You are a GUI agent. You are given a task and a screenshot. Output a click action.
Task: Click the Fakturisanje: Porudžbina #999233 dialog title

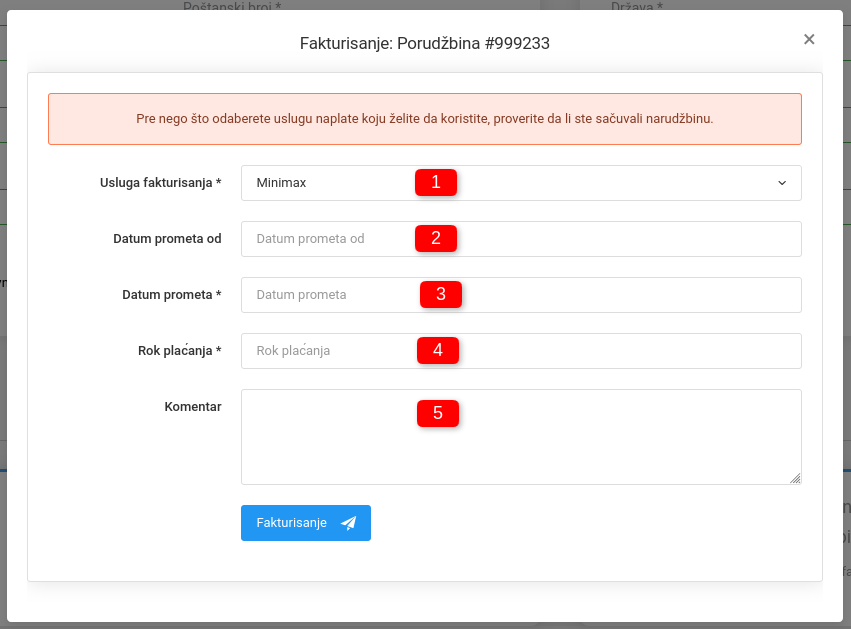424,43
